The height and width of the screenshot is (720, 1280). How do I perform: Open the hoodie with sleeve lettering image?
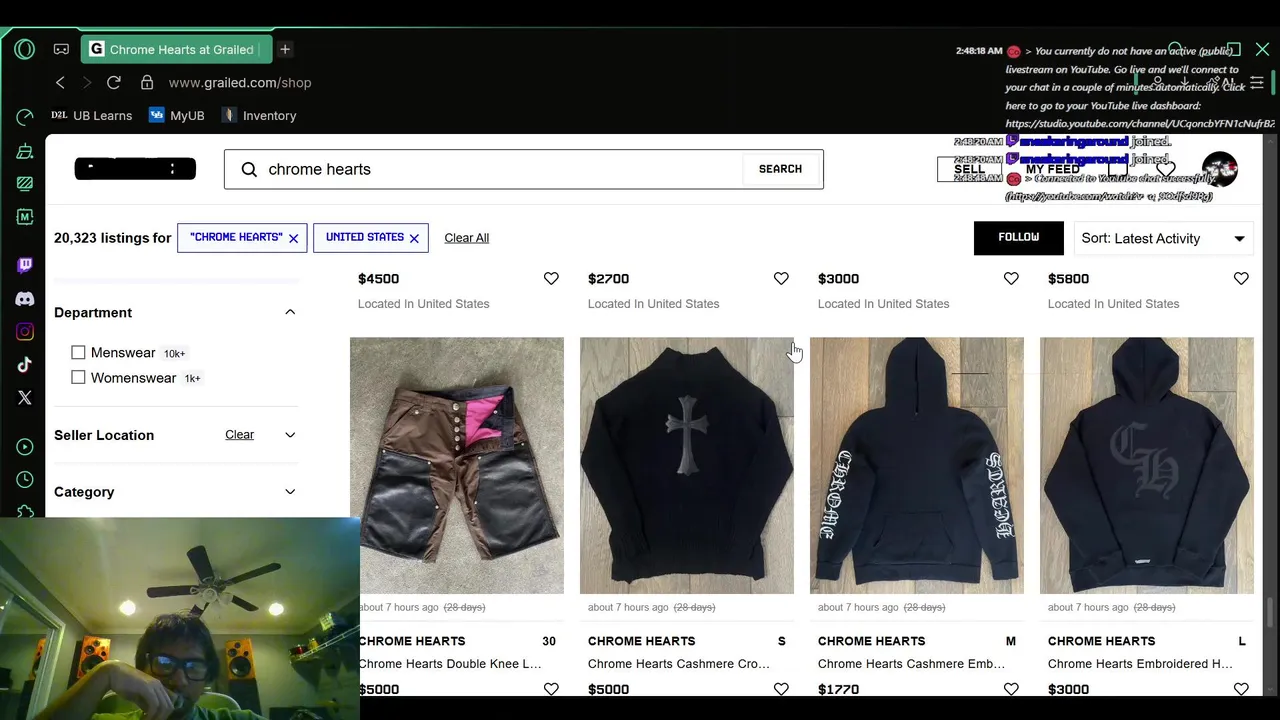[x=917, y=465]
